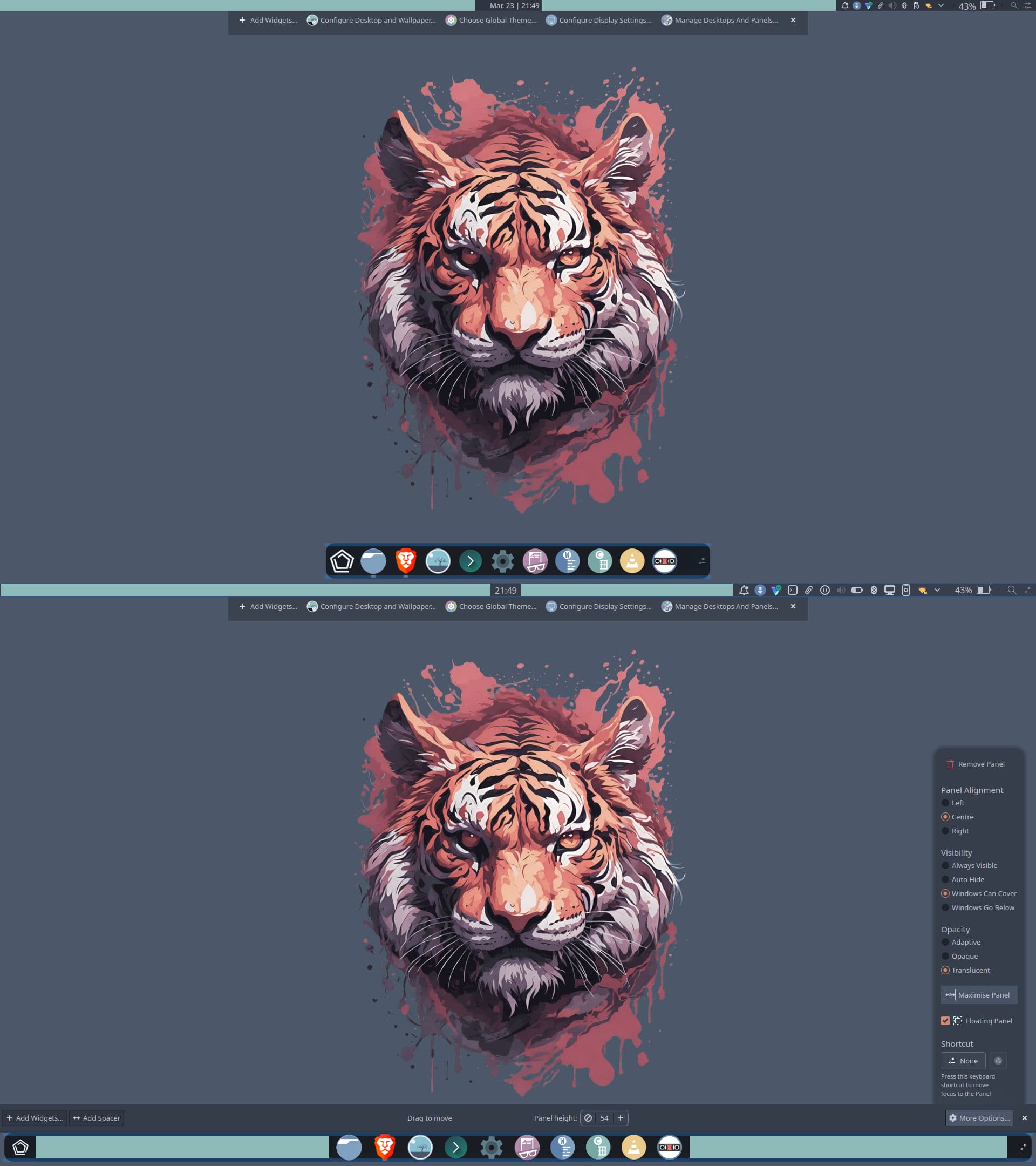
Task: Select Auto Hide visibility option
Action: (945, 880)
